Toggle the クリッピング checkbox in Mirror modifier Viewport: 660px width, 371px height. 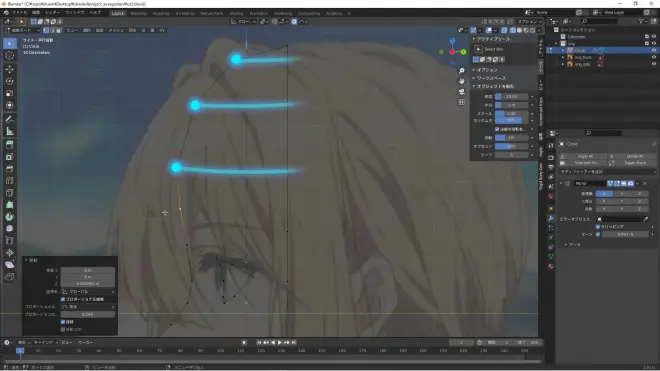click(598, 227)
